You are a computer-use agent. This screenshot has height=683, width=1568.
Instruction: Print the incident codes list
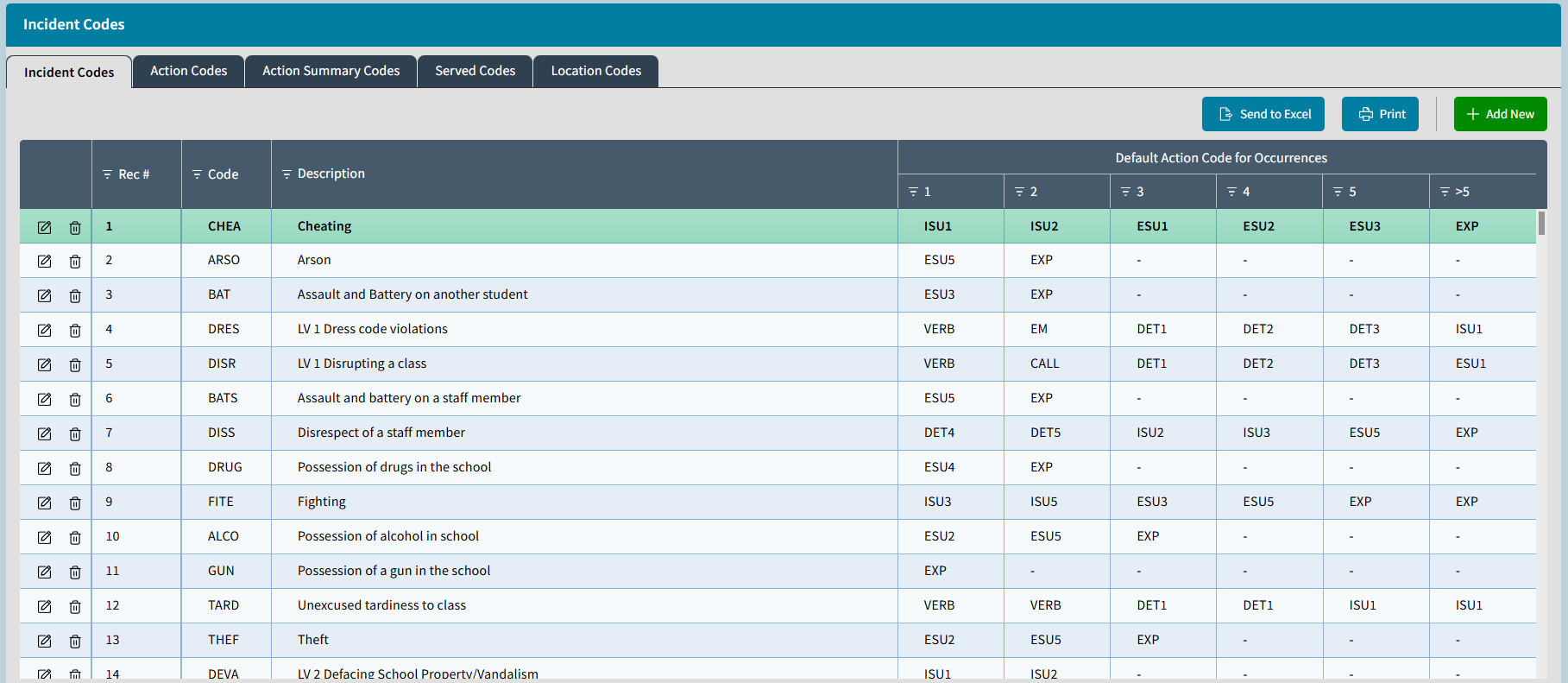click(x=1380, y=114)
